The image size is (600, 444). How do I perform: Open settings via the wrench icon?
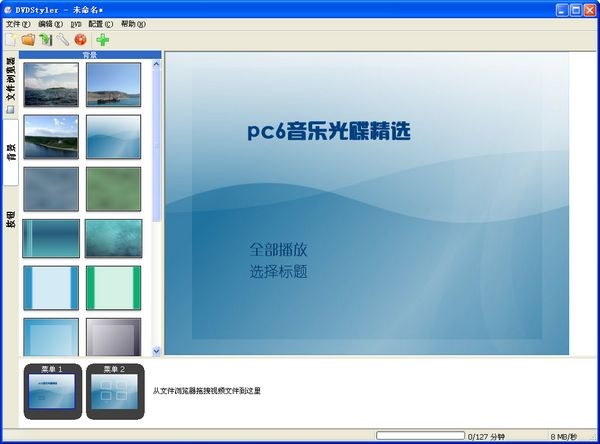[x=62, y=40]
